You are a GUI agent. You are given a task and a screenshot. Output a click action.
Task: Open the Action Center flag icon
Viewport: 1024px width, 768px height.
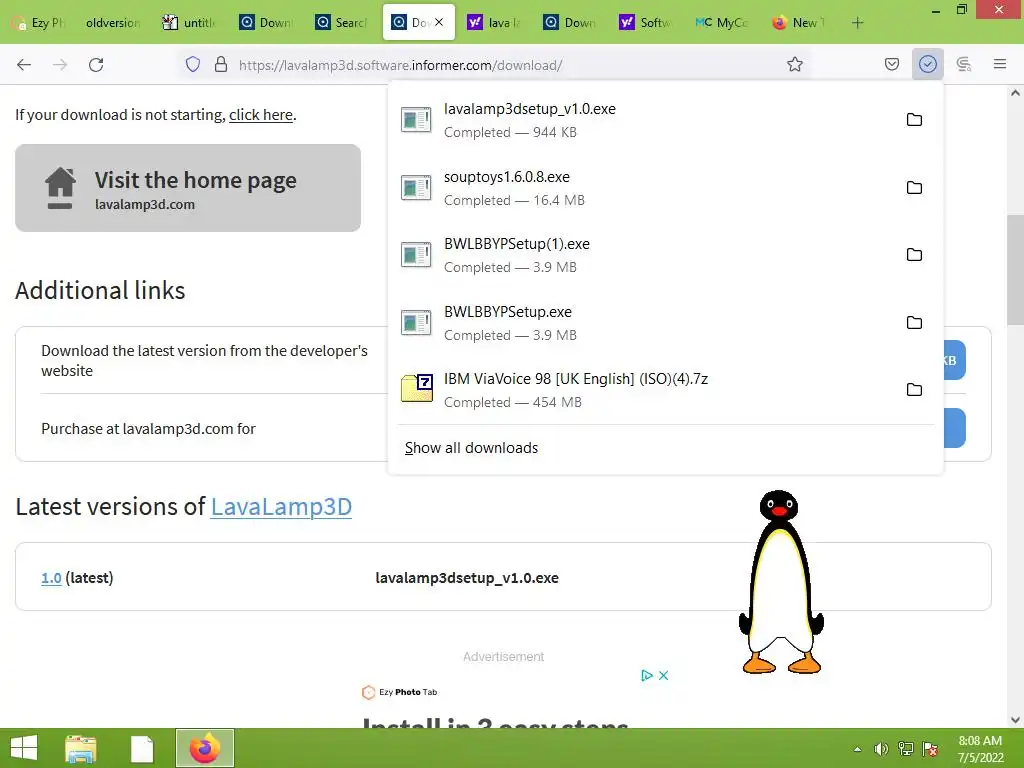click(x=931, y=749)
